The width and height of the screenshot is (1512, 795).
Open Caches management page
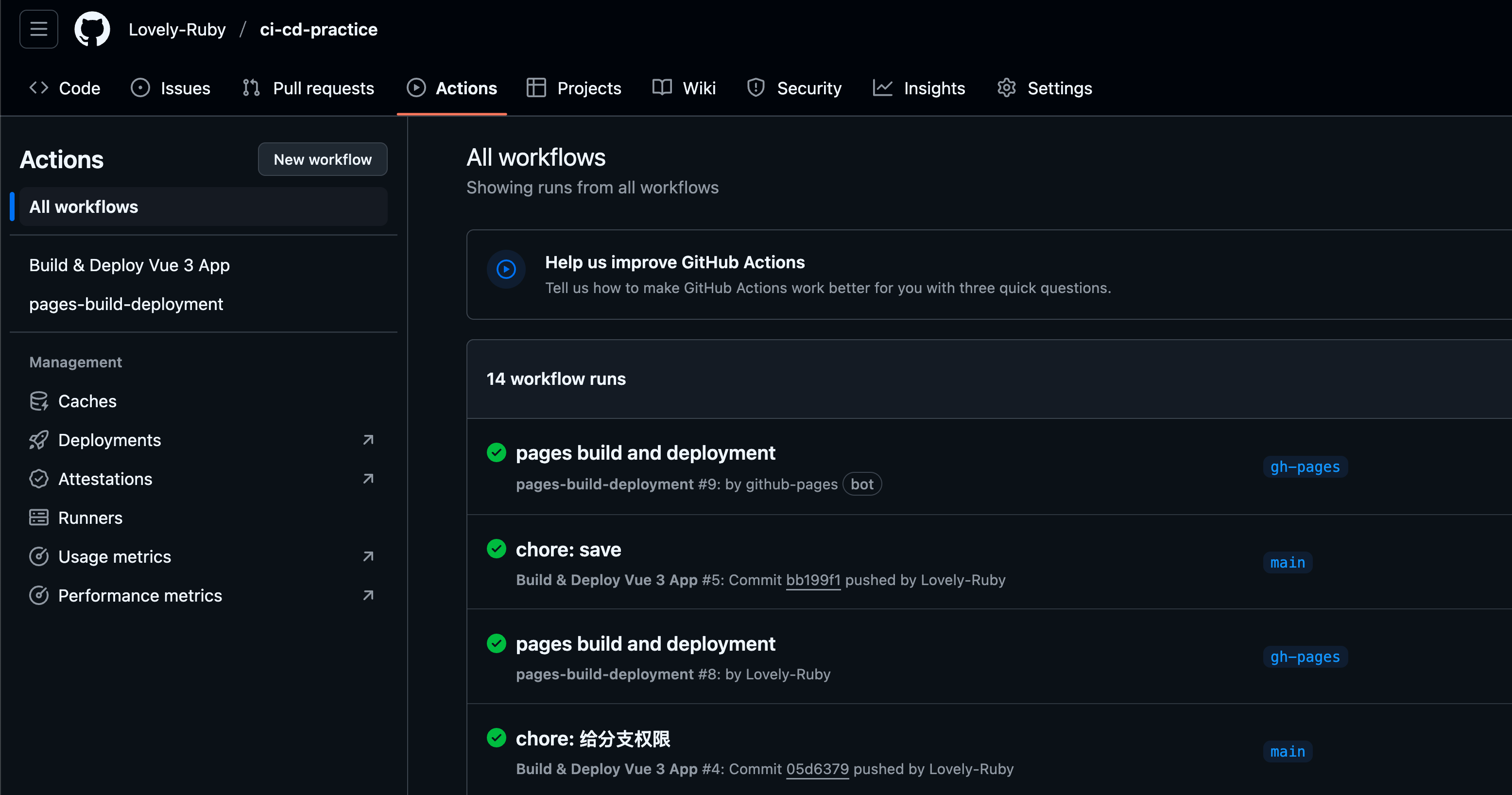click(x=87, y=401)
